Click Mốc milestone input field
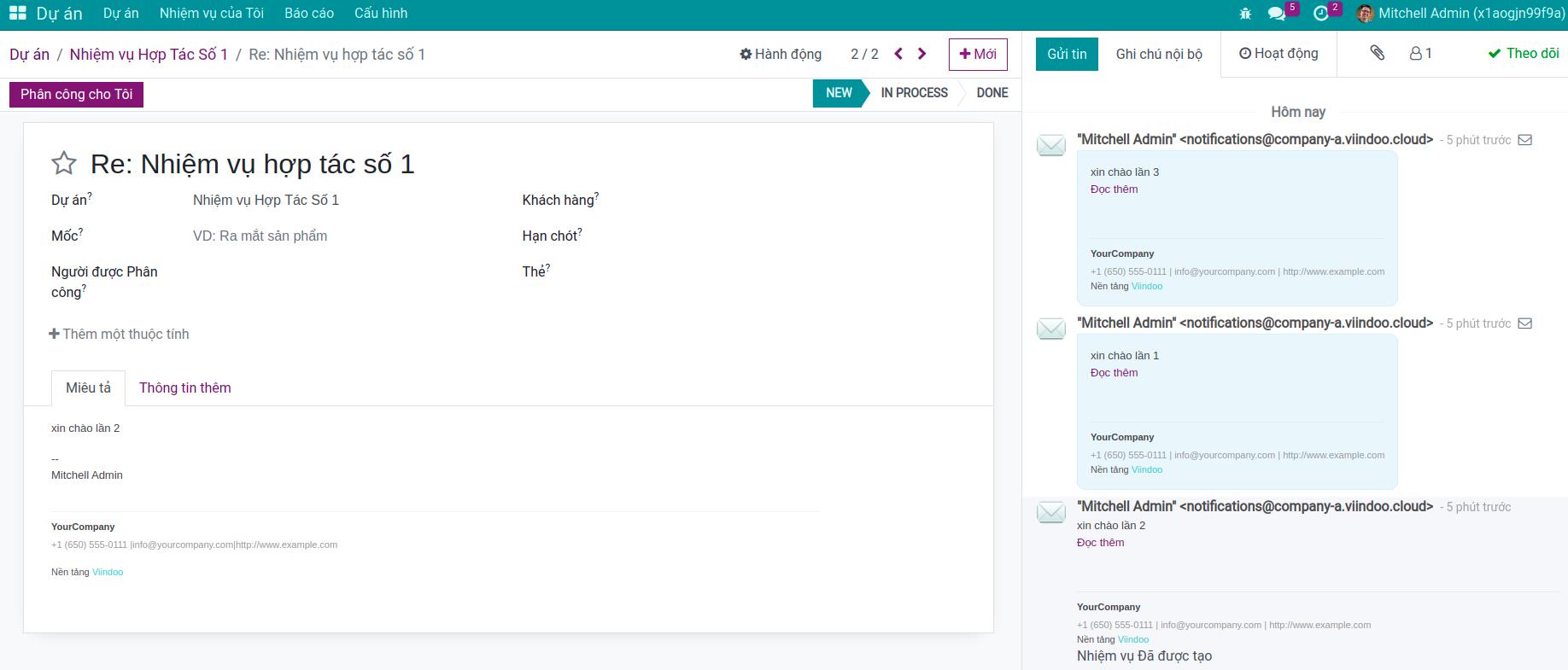Image resolution: width=1568 pixels, height=670 pixels. (x=342, y=236)
